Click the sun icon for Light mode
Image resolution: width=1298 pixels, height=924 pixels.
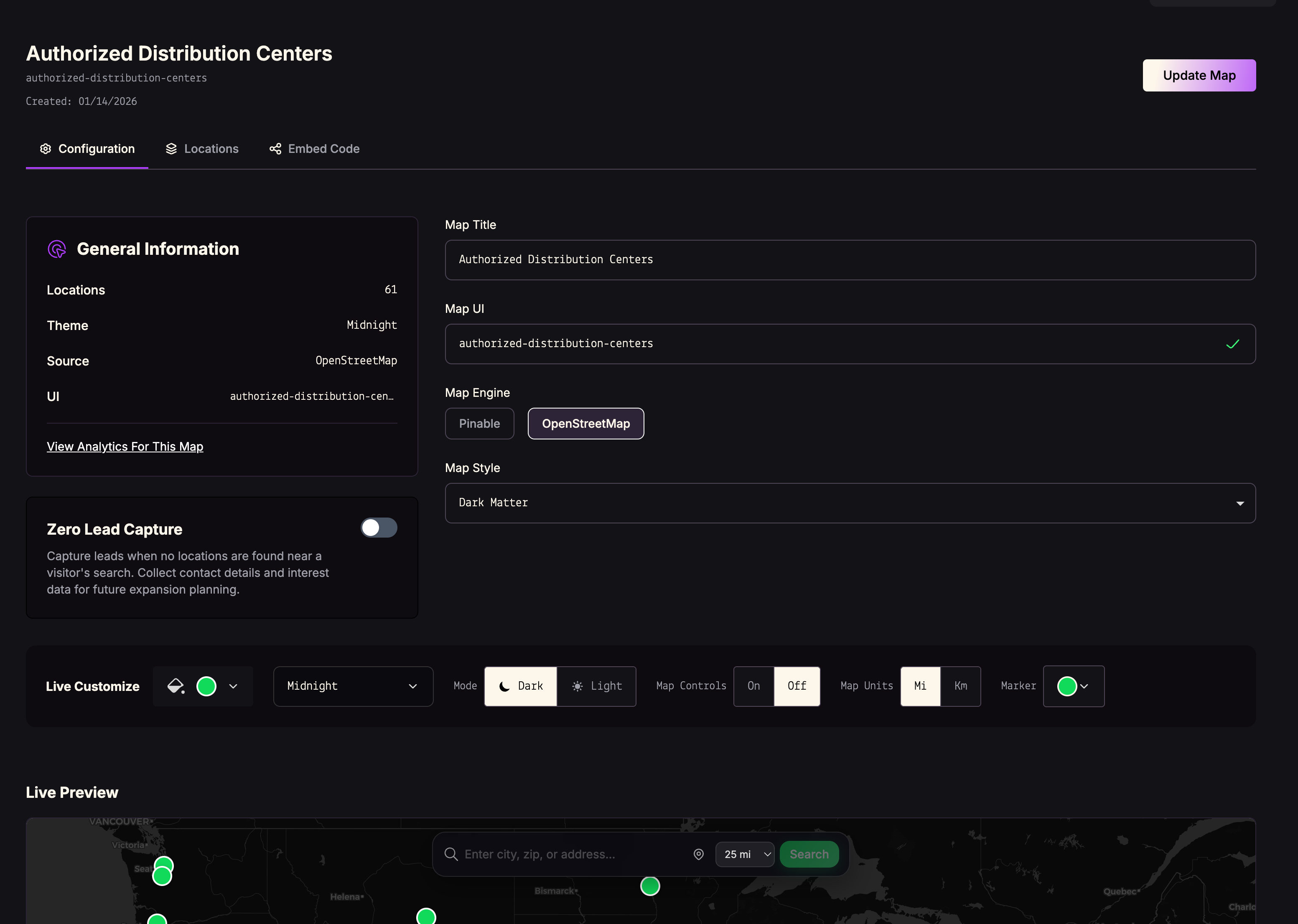pyautogui.click(x=577, y=687)
